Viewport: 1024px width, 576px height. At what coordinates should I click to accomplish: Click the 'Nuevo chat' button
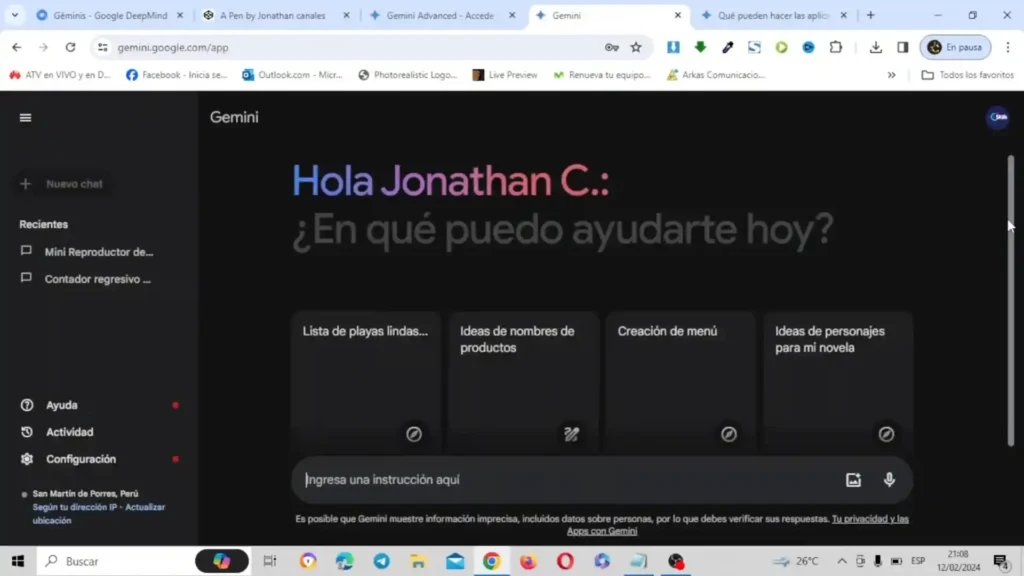pos(63,184)
